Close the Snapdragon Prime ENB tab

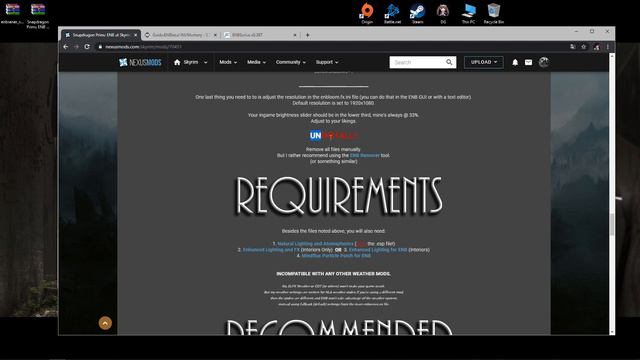tap(136, 35)
